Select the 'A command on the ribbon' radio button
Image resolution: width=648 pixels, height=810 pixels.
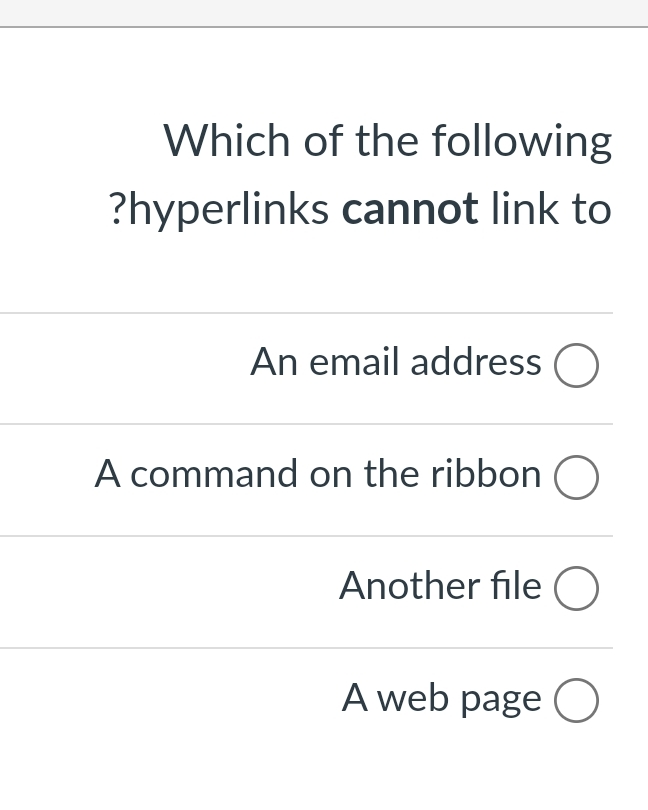(x=576, y=477)
